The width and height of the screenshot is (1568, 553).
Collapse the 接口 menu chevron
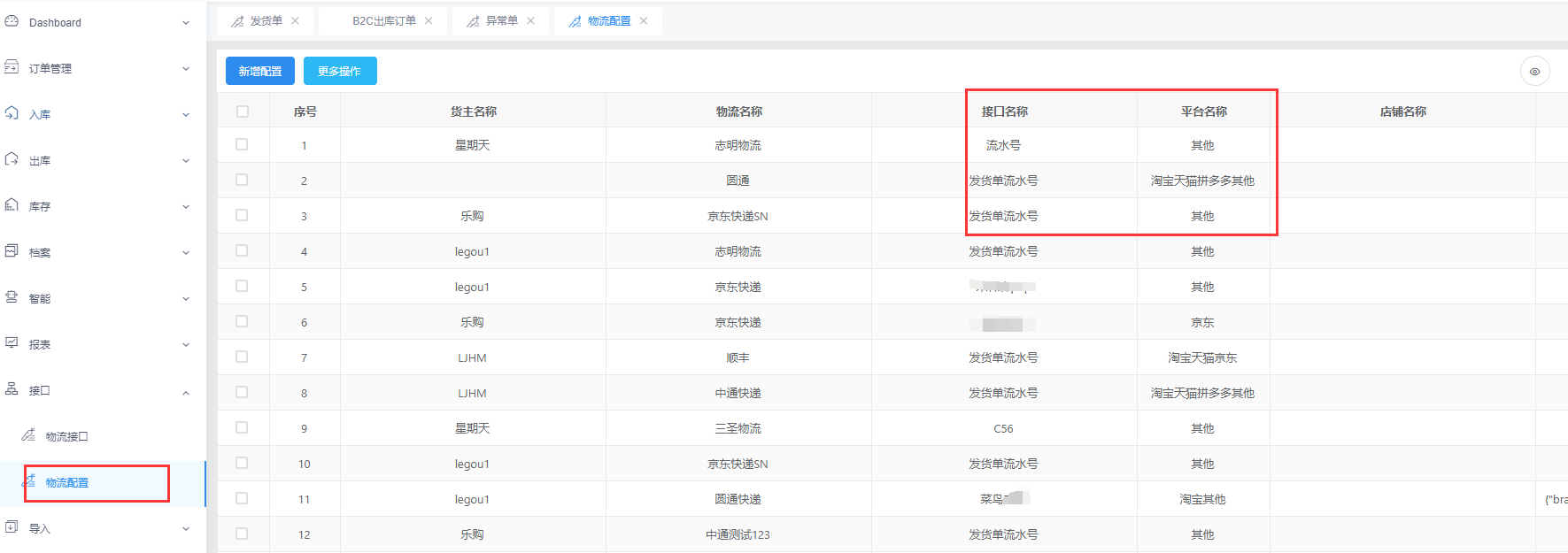186,393
